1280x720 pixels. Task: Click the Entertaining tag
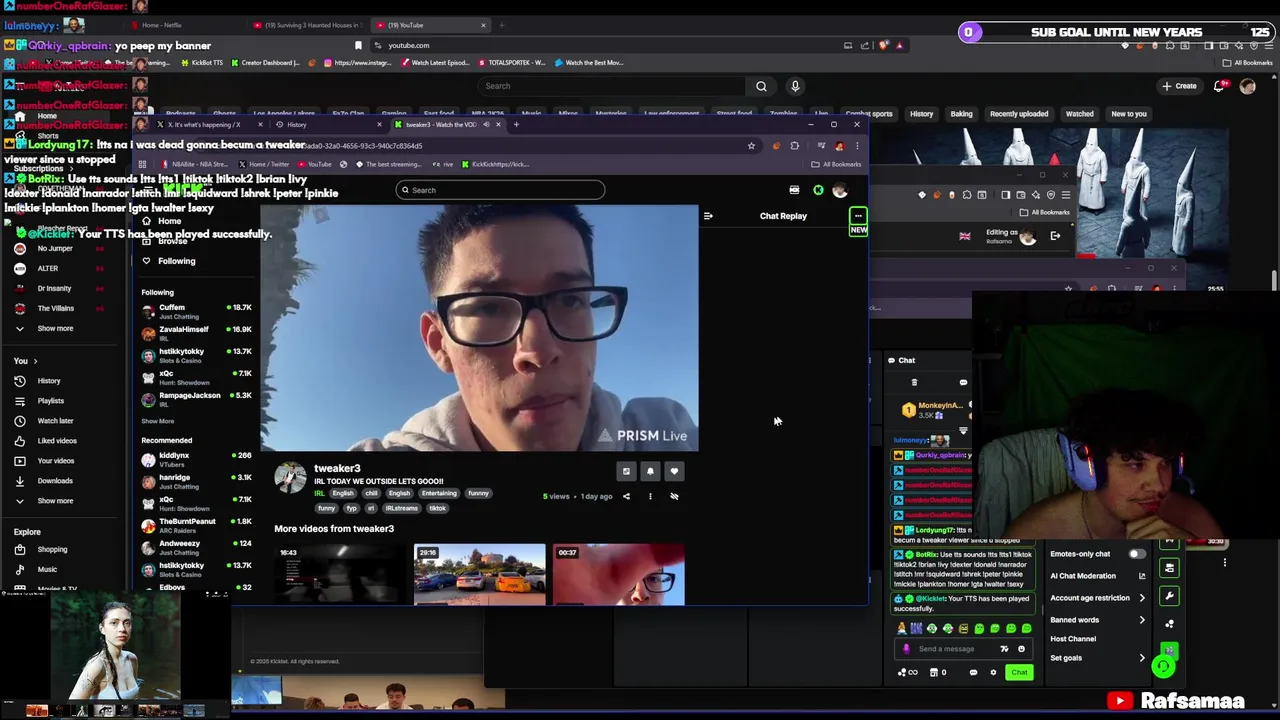pos(439,493)
